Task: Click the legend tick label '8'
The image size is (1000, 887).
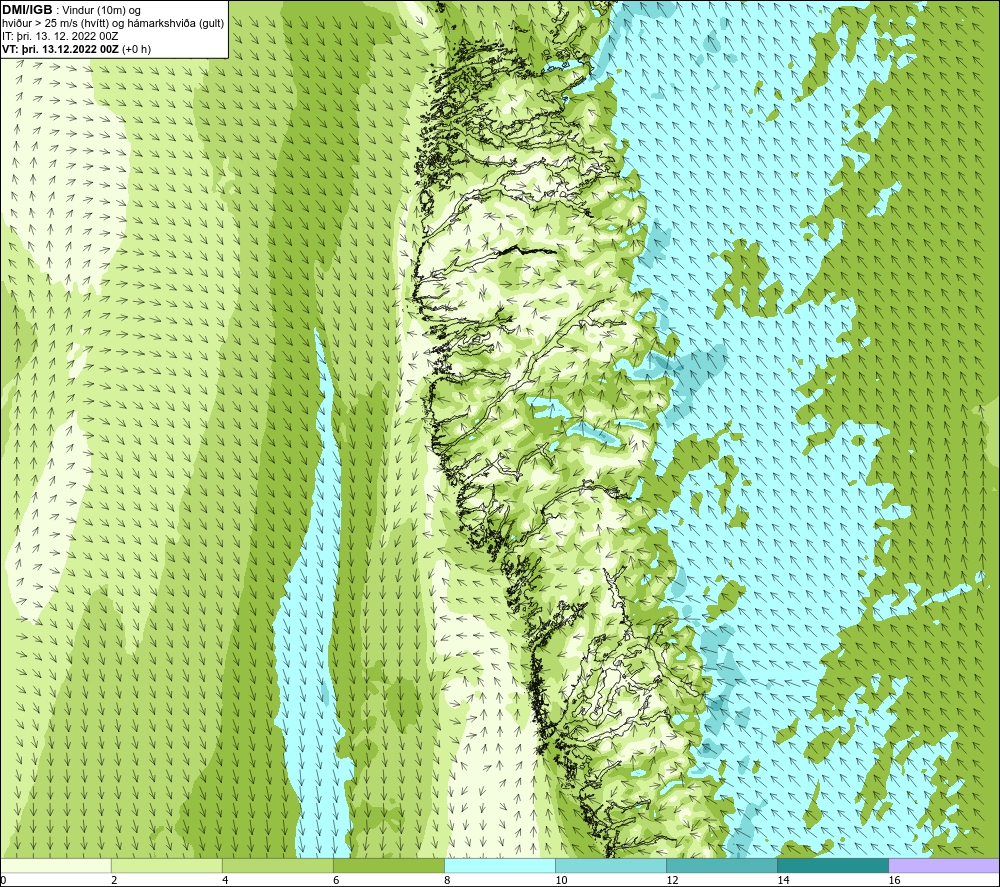Action: [447, 880]
